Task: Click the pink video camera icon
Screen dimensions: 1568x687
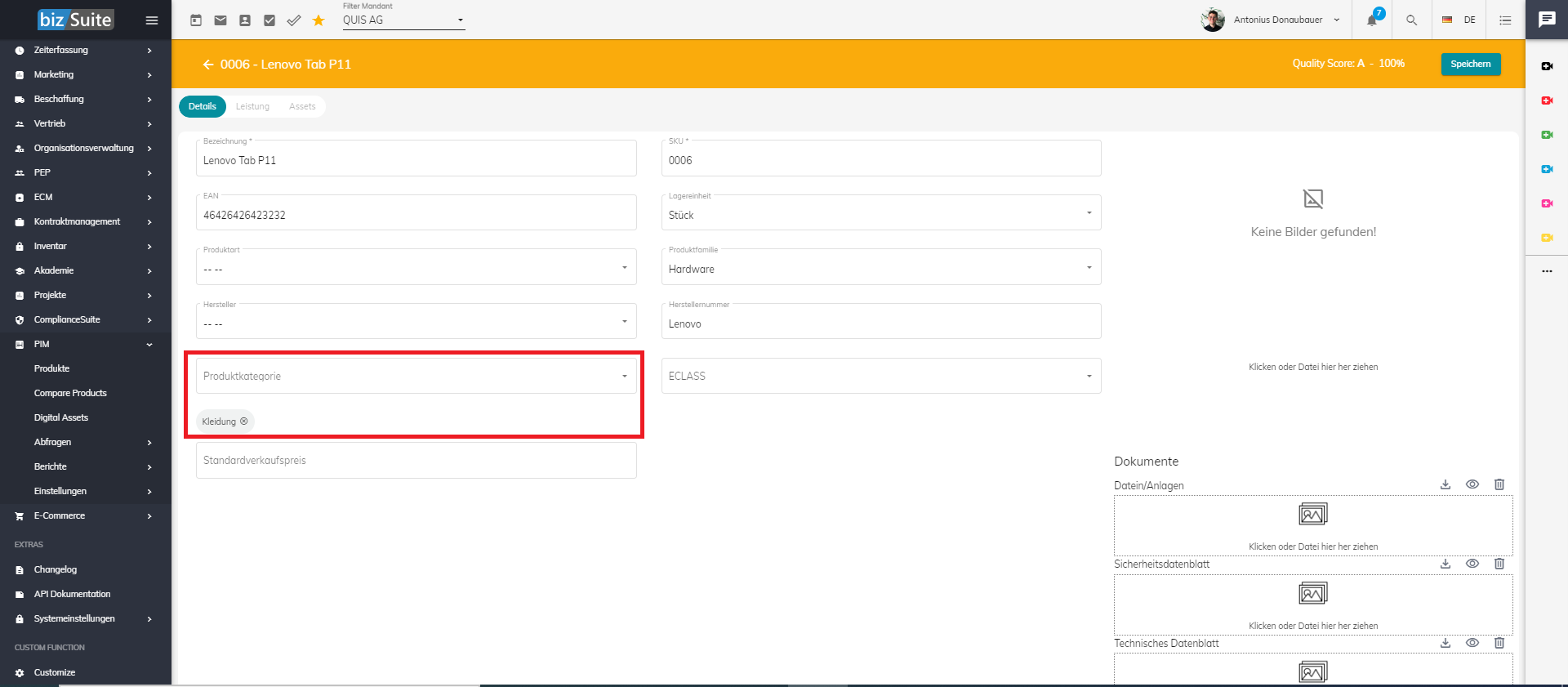Action: 1547,203
